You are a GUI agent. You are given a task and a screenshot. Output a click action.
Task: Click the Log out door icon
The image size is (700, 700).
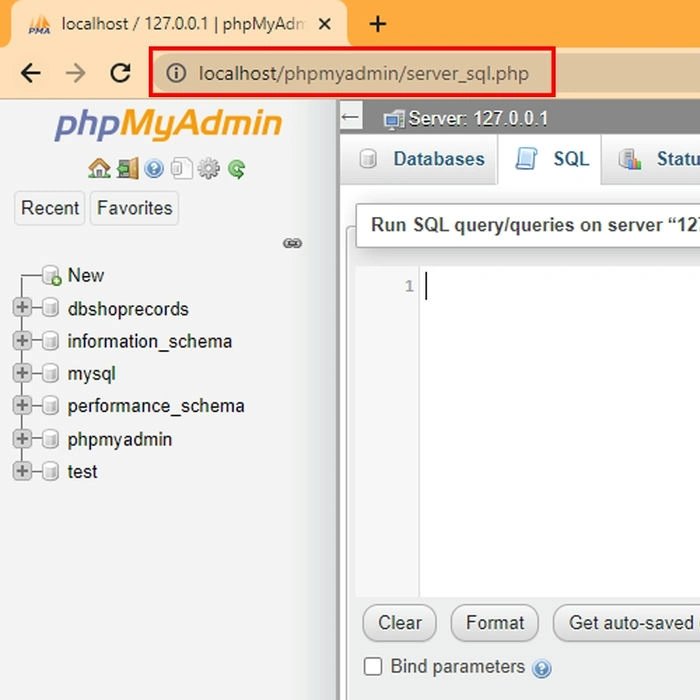(x=127, y=169)
